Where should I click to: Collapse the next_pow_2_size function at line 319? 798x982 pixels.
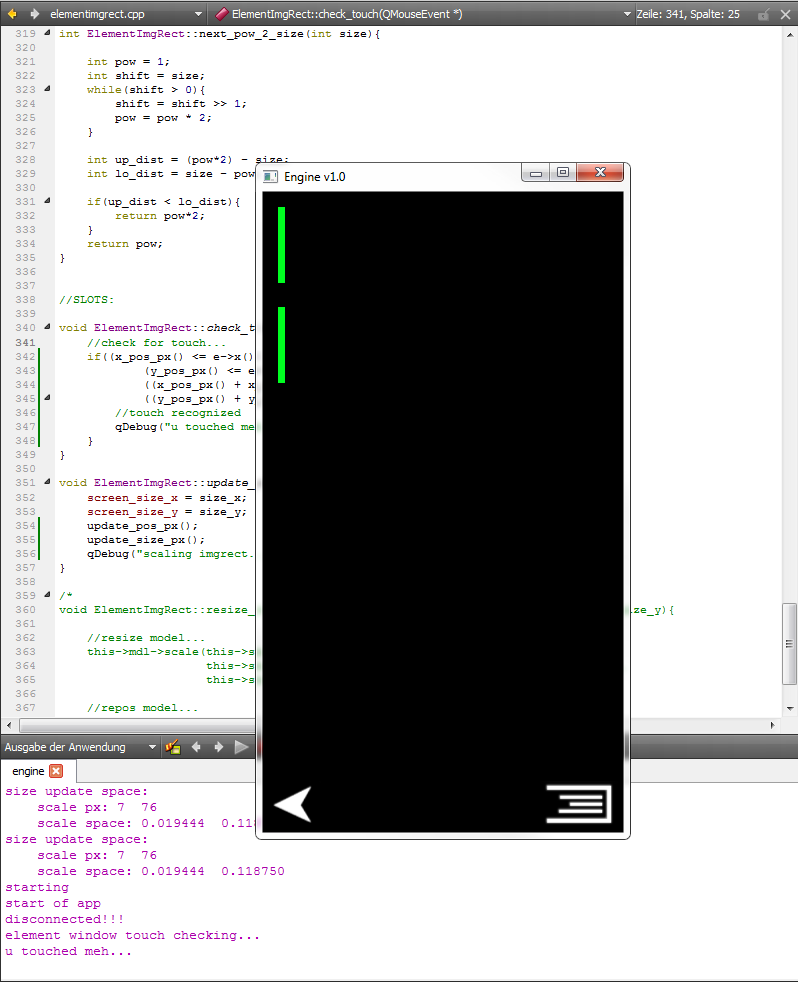click(48, 33)
